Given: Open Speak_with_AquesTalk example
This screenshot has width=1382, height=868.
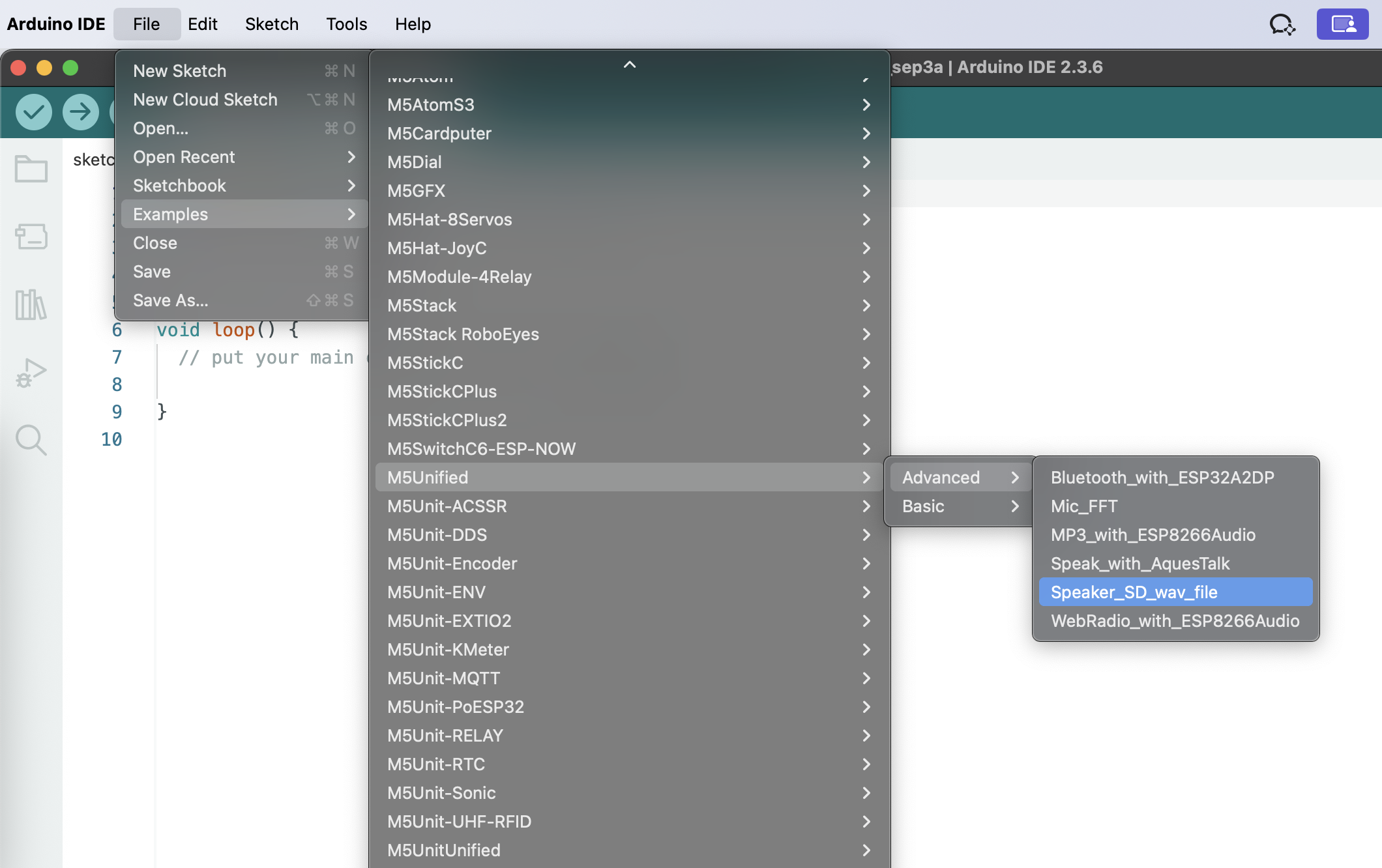Looking at the screenshot, I should click(x=1176, y=563).
